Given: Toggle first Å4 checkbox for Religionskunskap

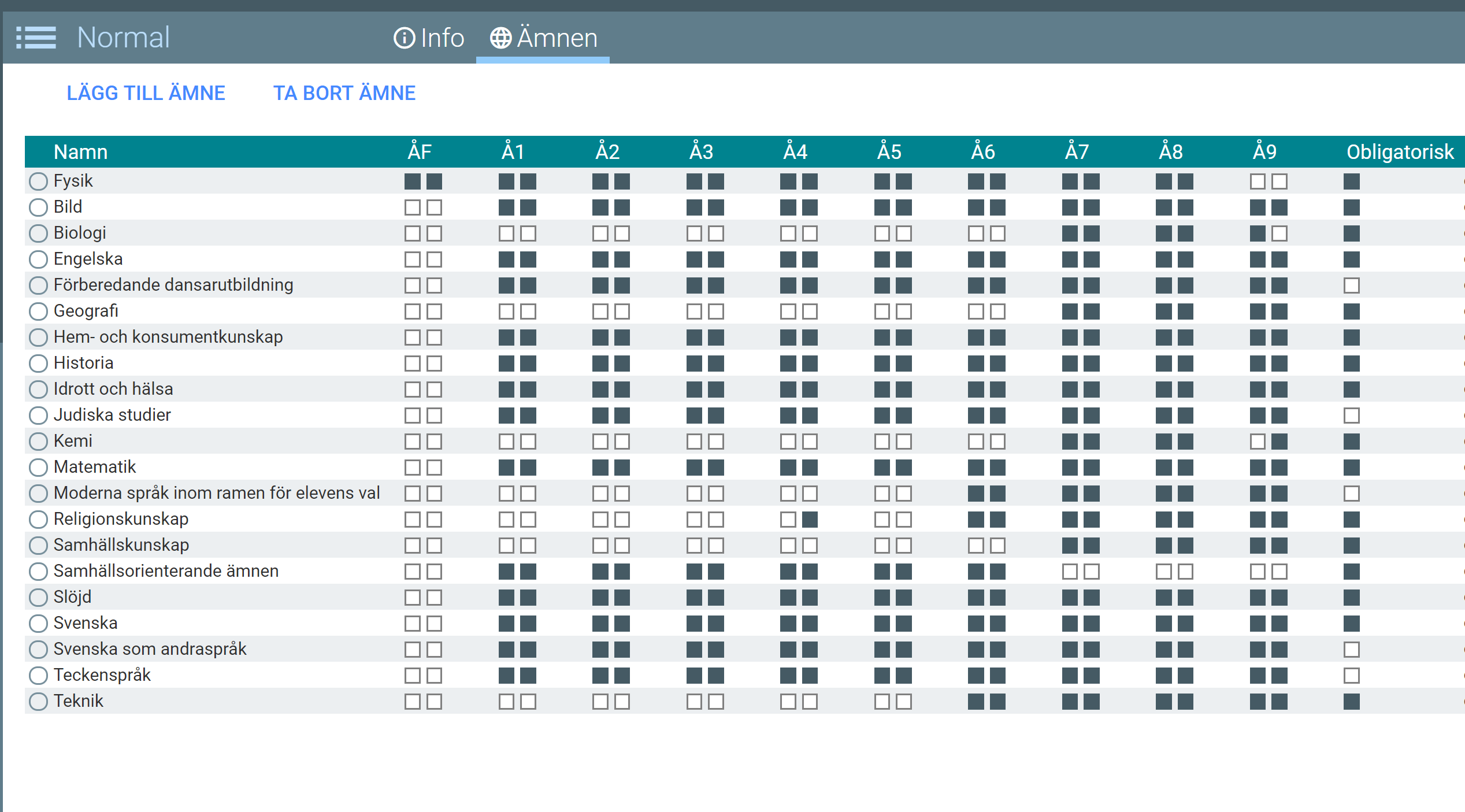Looking at the screenshot, I should pyautogui.click(x=788, y=520).
